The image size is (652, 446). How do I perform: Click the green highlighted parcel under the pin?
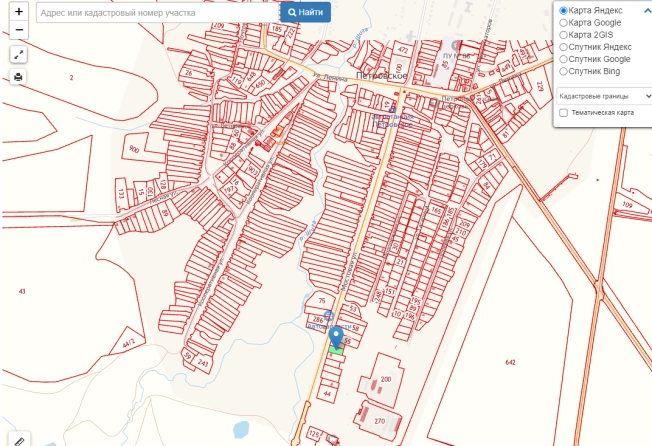[336, 350]
